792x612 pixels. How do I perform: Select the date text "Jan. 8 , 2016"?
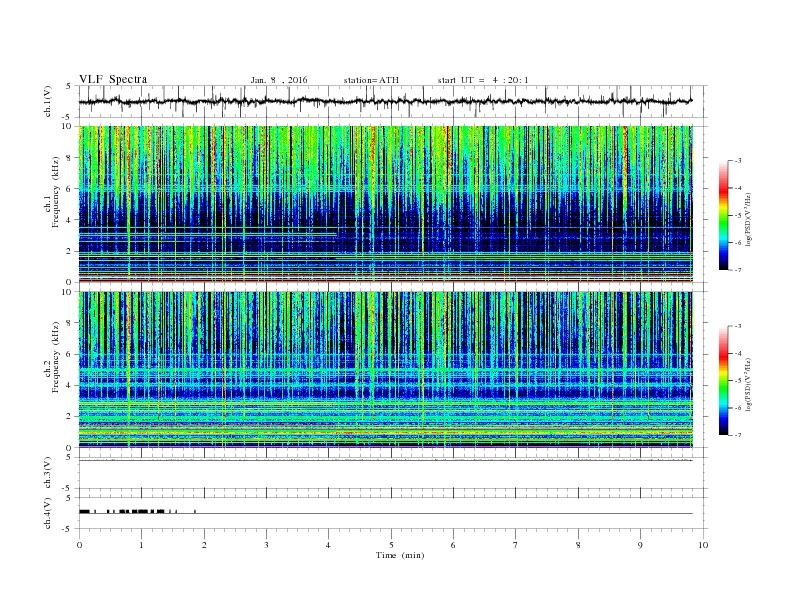[x=279, y=80]
